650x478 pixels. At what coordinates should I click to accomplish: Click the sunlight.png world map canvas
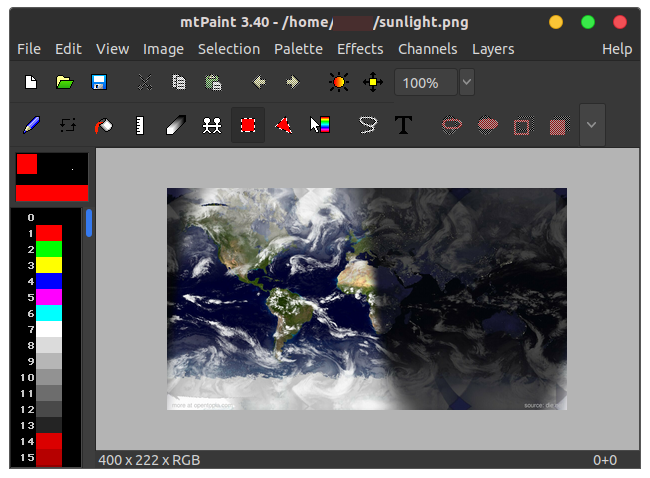(x=367, y=299)
